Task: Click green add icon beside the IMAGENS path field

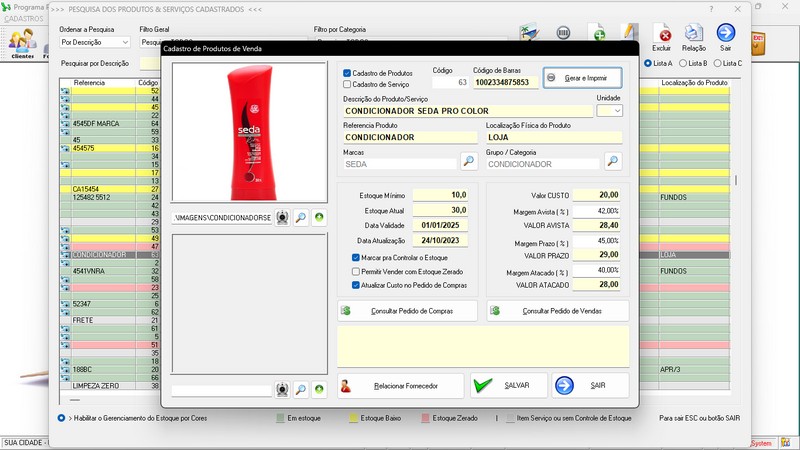Action: pyautogui.click(x=319, y=218)
